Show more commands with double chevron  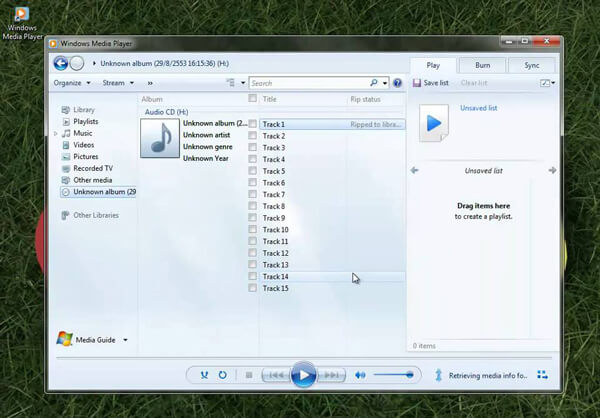click(x=150, y=83)
